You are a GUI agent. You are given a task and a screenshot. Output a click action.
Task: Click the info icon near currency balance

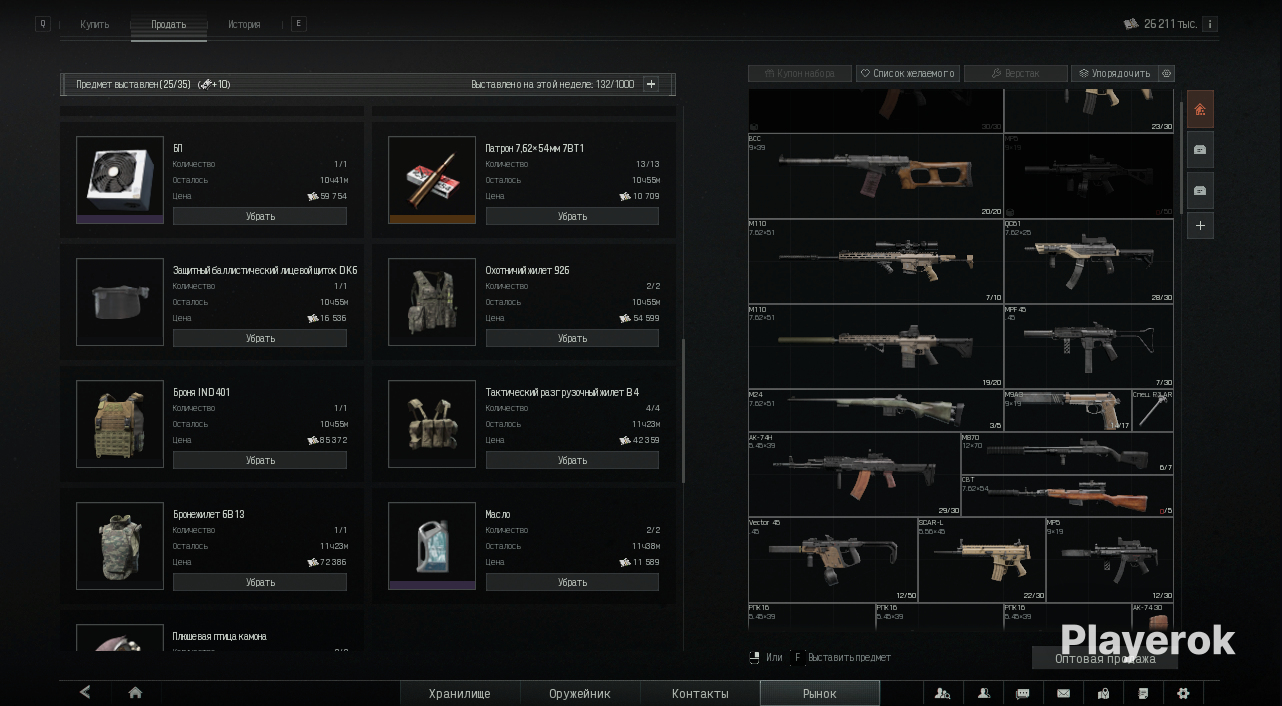(1210, 24)
